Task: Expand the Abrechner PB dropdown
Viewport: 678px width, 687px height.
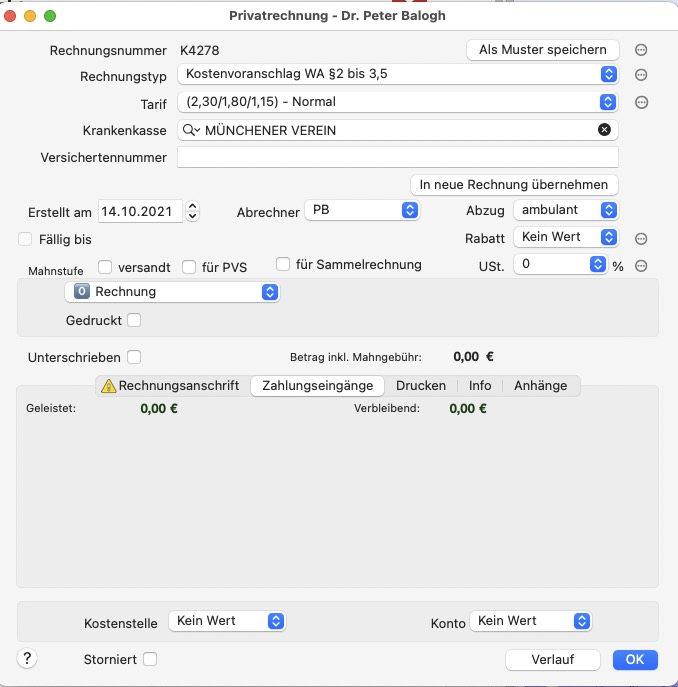Action: click(x=362, y=210)
